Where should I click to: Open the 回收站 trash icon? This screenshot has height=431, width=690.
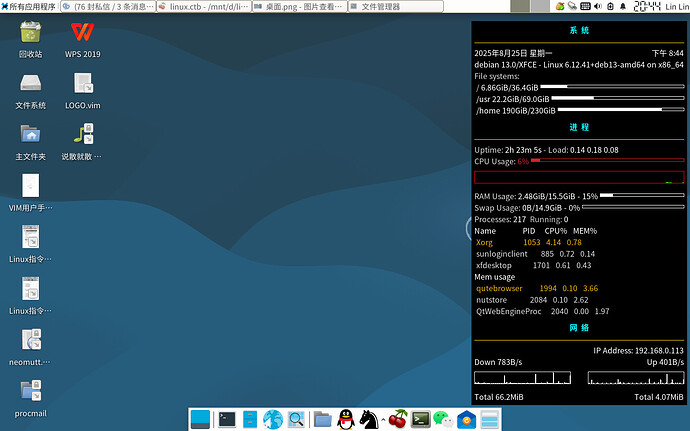pyautogui.click(x=30, y=32)
